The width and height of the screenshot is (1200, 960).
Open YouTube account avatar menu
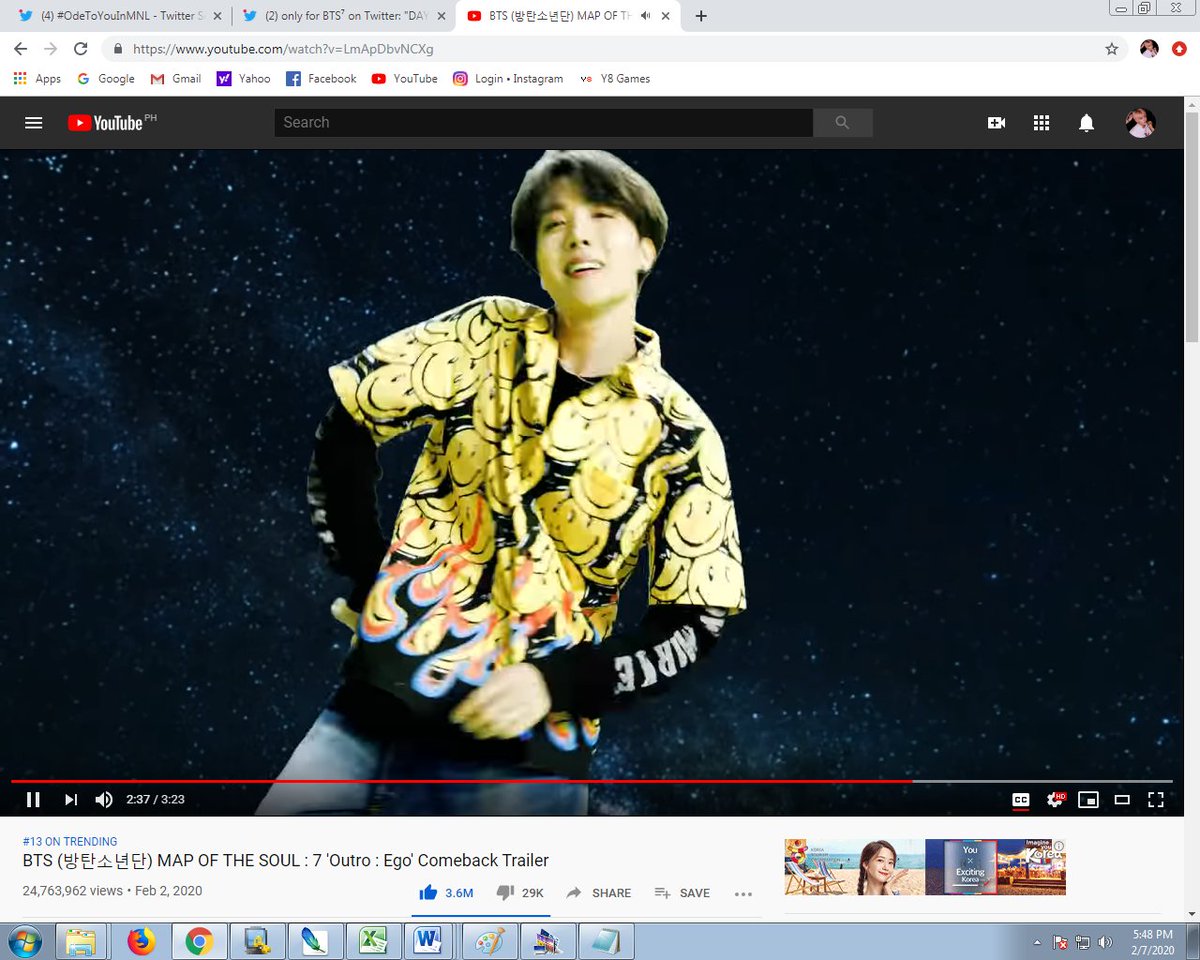[1140, 123]
